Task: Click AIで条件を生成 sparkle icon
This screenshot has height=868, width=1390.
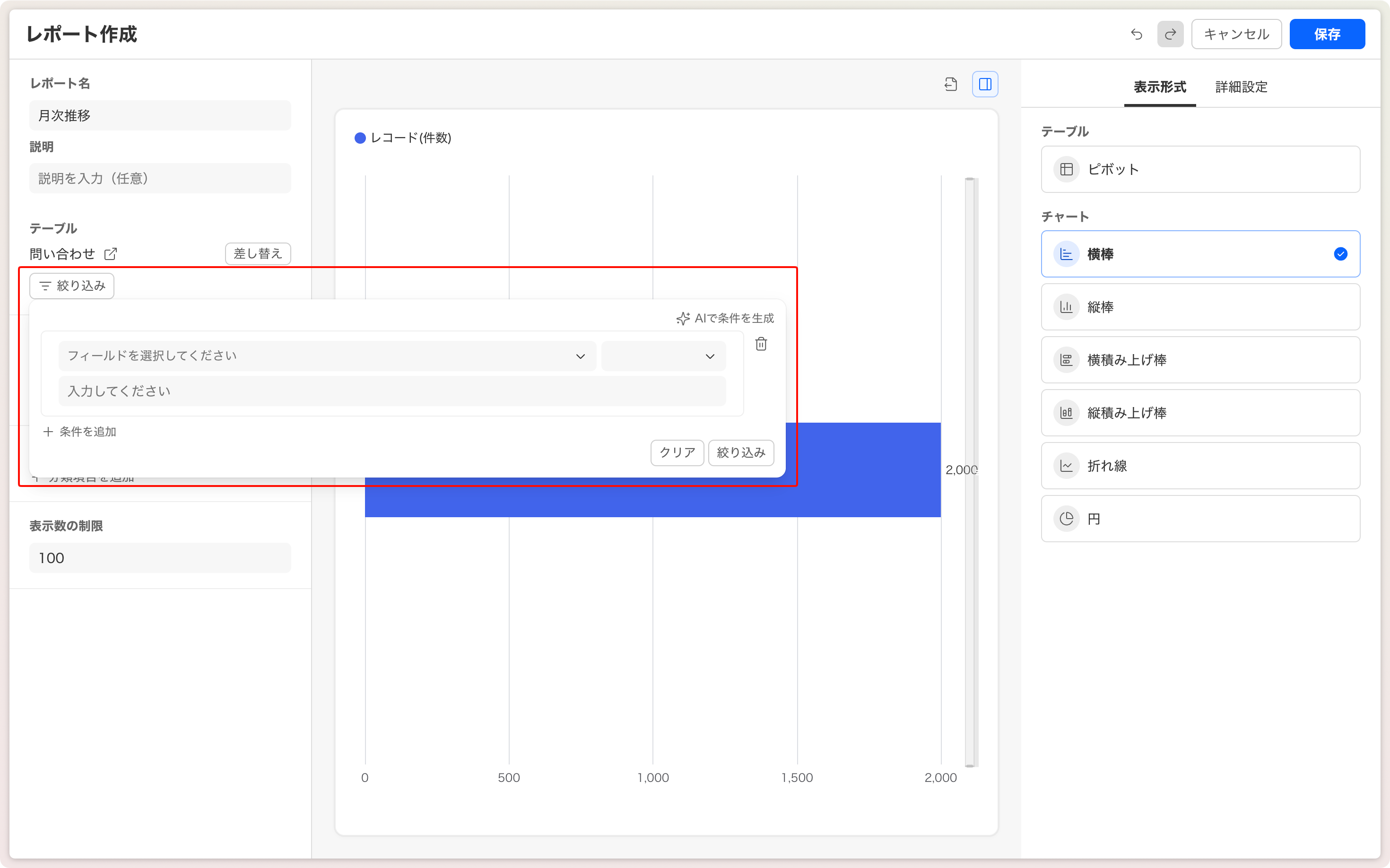Action: pos(683,319)
